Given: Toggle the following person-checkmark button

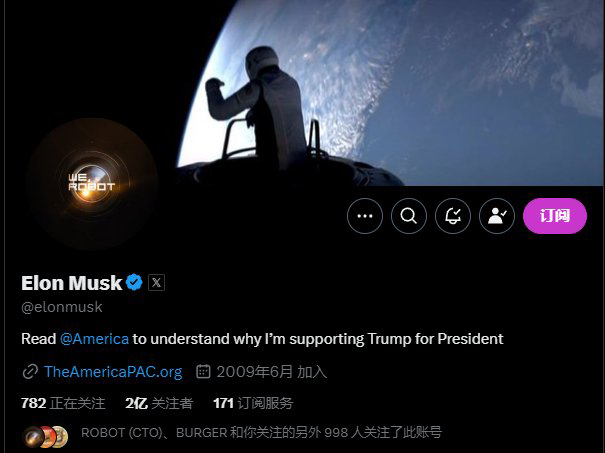Looking at the screenshot, I should [x=497, y=216].
